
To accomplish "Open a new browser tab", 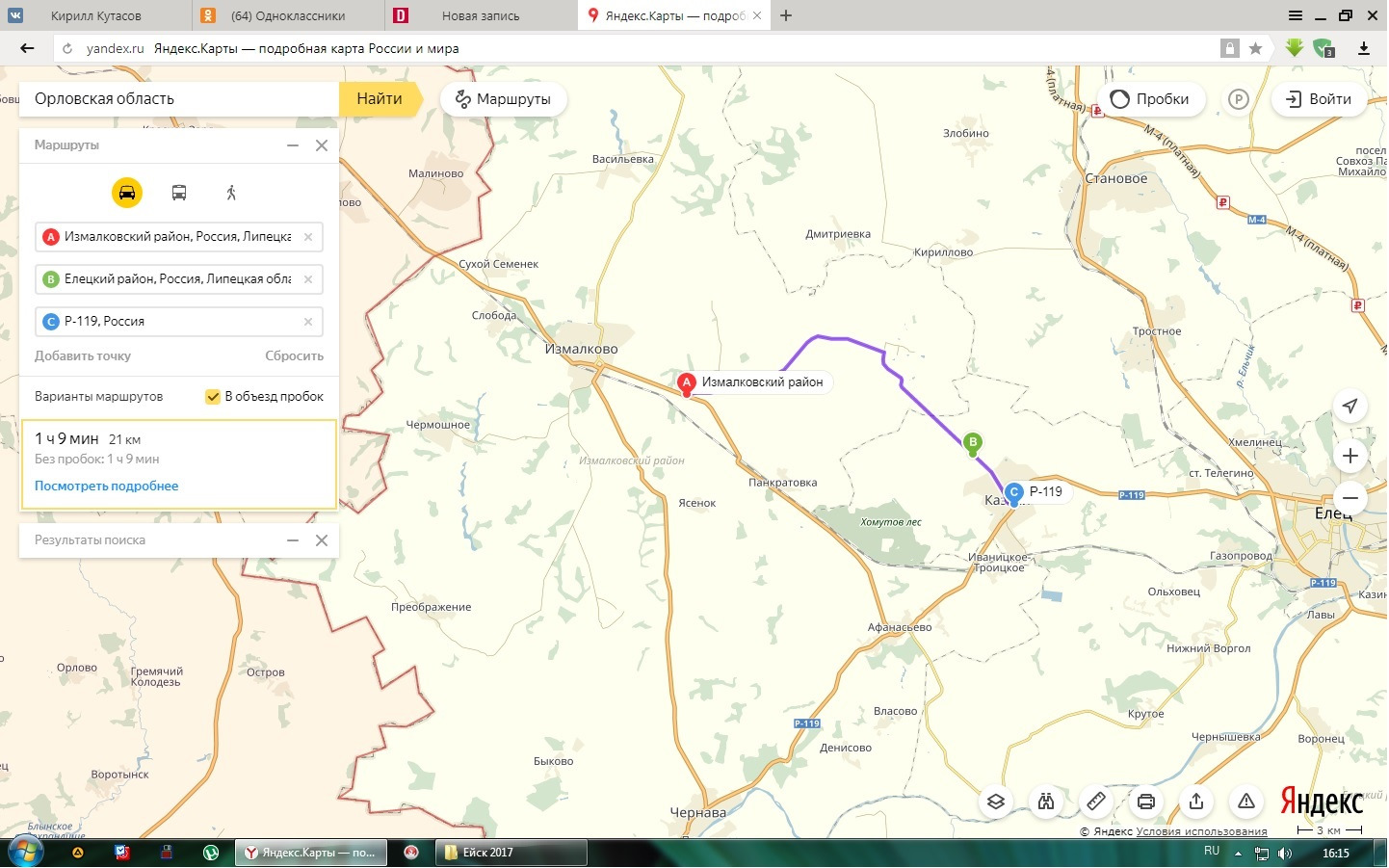I will pyautogui.click(x=786, y=15).
